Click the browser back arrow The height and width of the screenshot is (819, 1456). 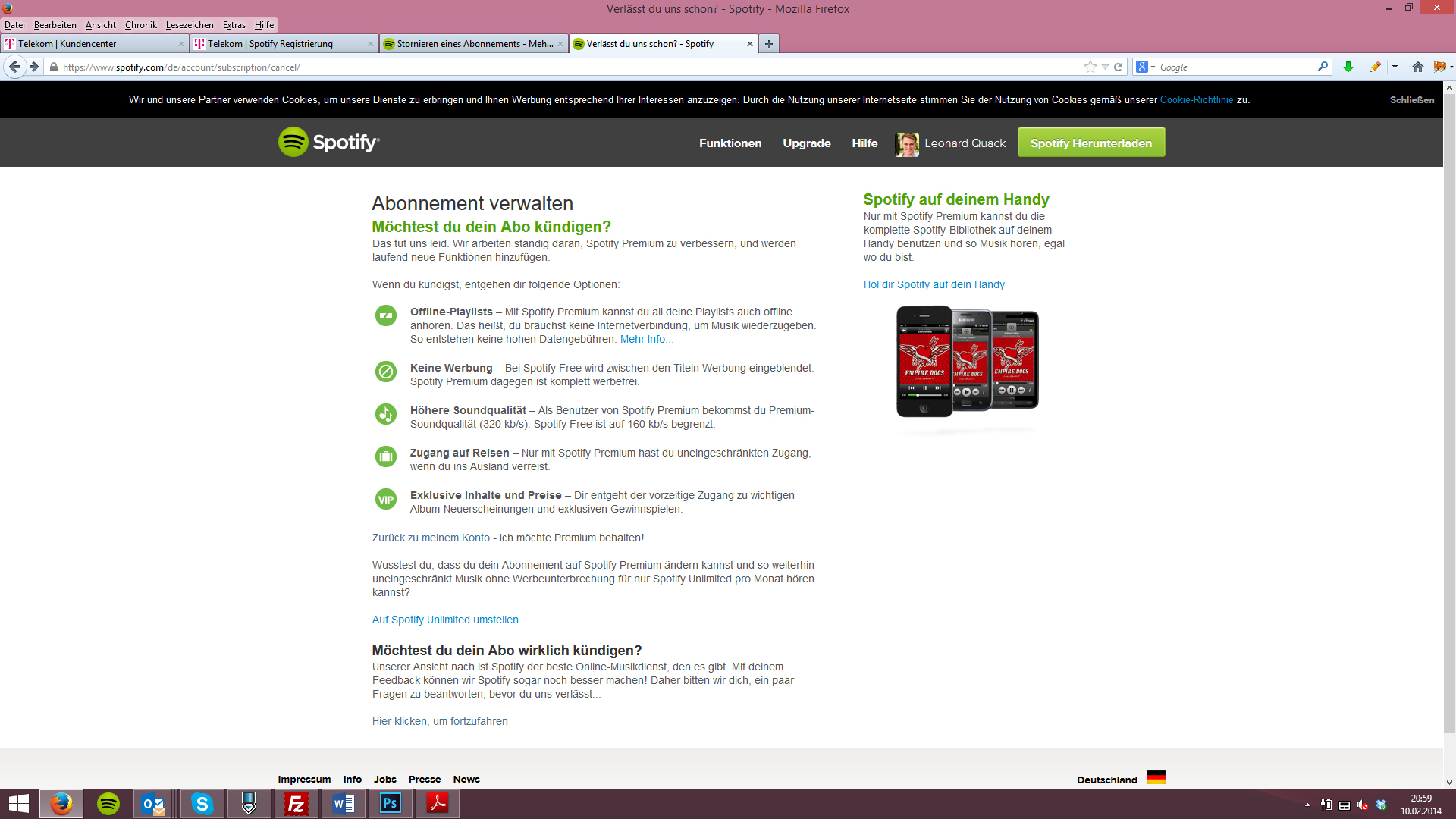point(14,67)
